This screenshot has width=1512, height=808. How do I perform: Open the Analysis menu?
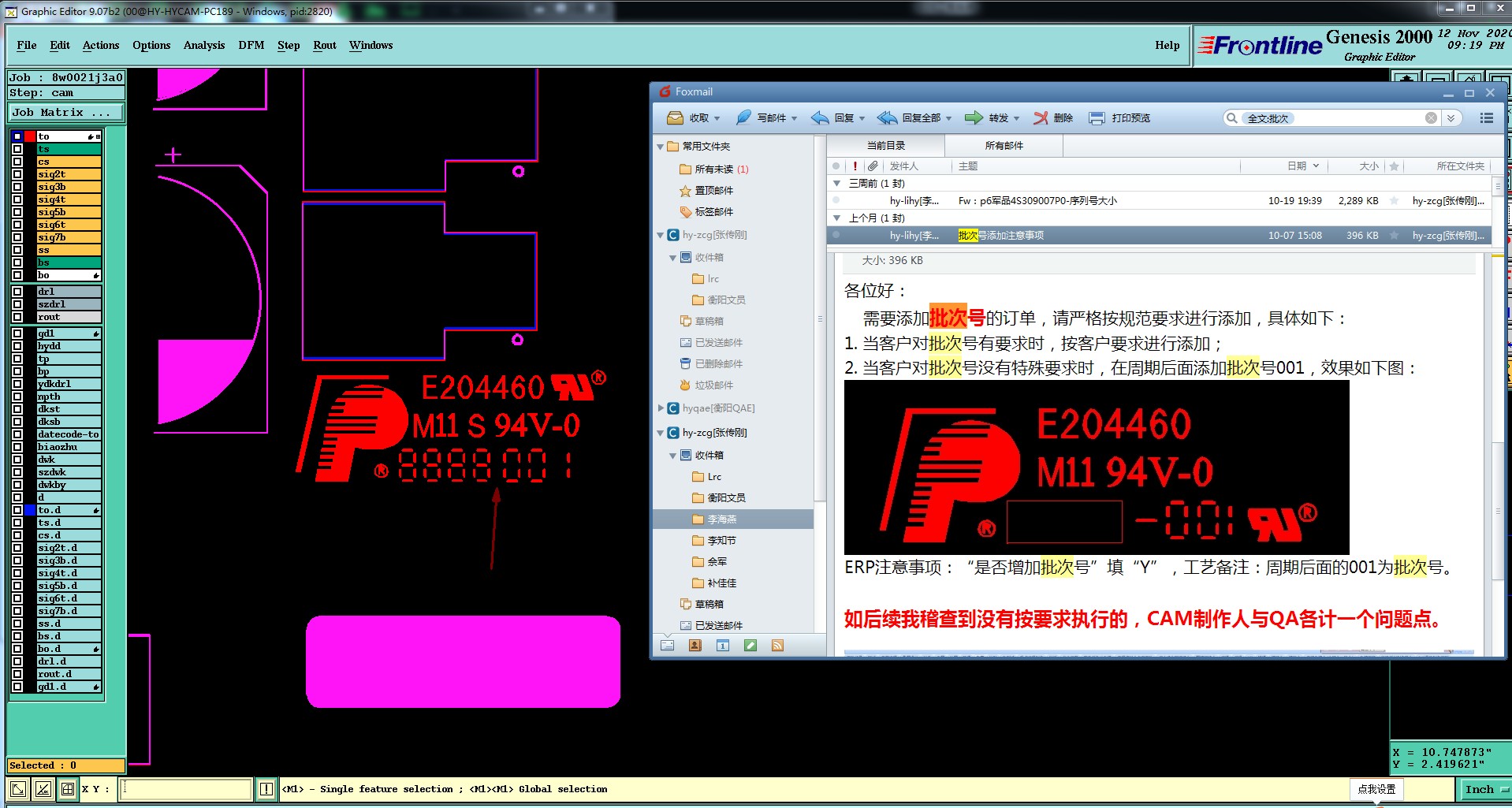[204, 46]
